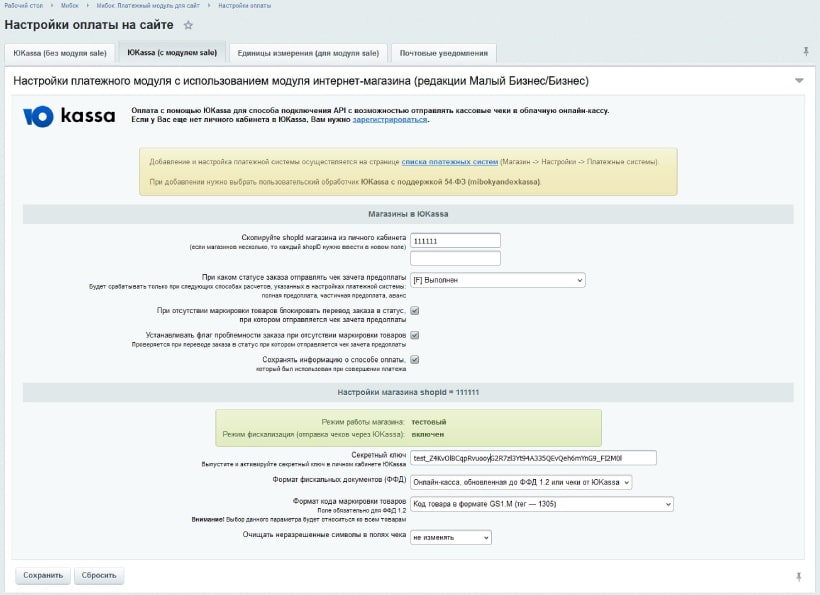Toggle saving payment method info checkbox
The height and width of the screenshot is (595, 820).
pyautogui.click(x=415, y=360)
